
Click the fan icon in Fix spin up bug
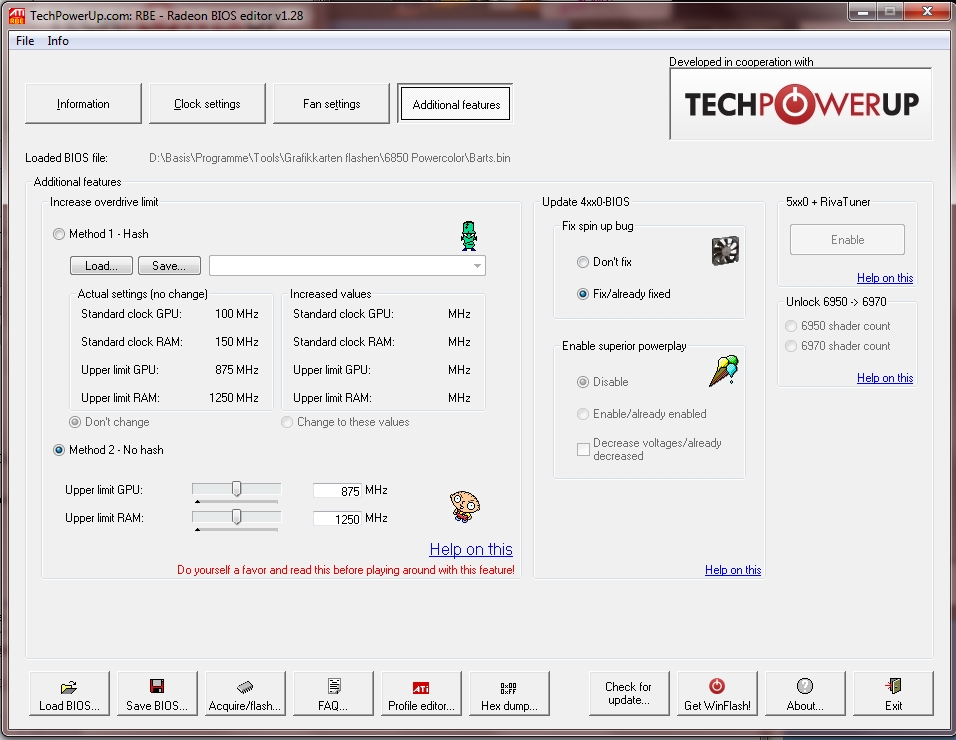[x=725, y=251]
